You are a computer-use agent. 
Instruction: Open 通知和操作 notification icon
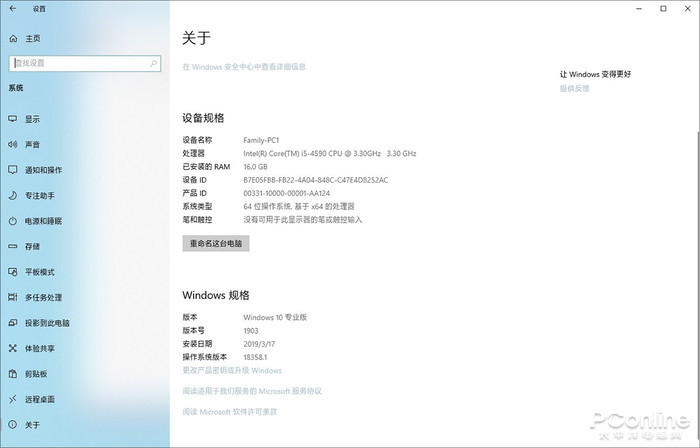pos(12,170)
